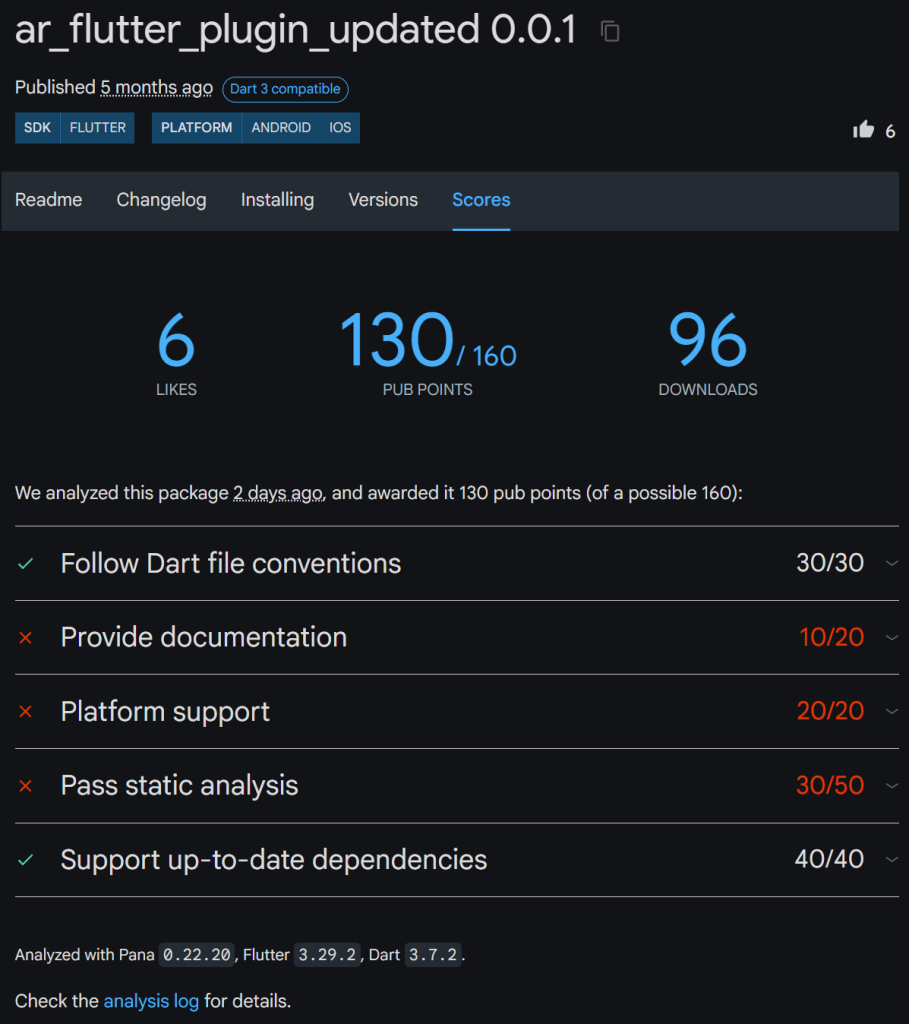The image size is (909, 1024).
Task: Click the like count next to thumbs-up
Action: (x=890, y=132)
